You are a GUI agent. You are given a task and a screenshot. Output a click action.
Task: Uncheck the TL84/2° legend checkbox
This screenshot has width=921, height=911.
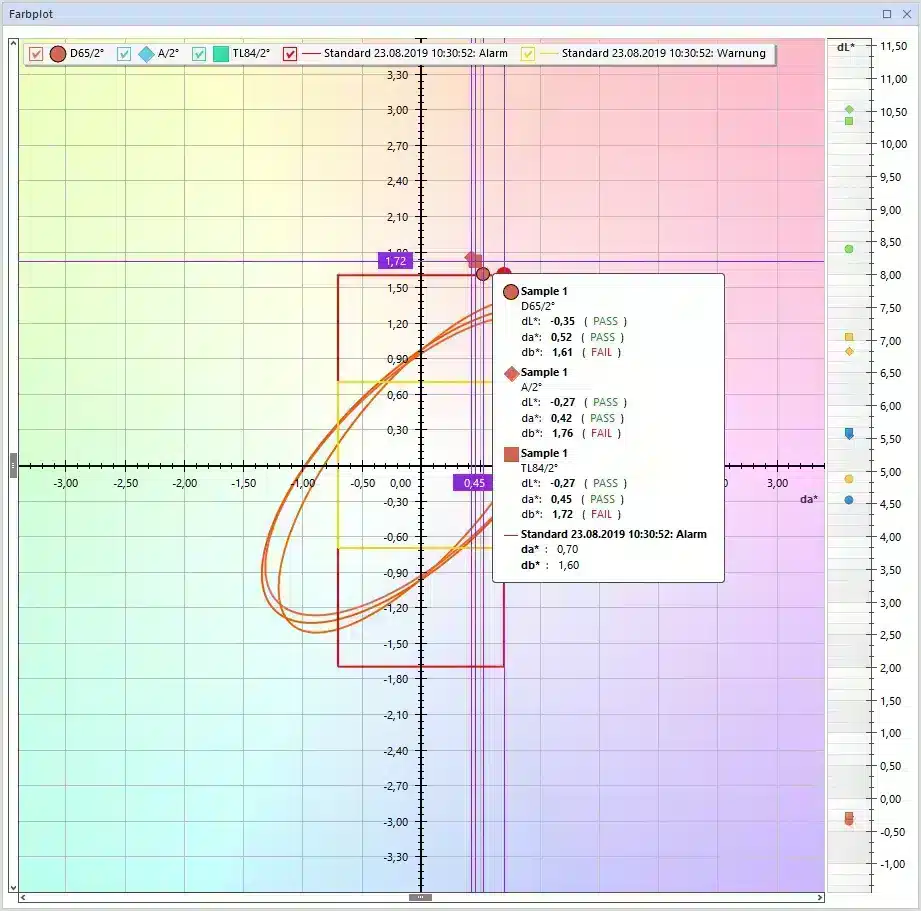(x=199, y=54)
